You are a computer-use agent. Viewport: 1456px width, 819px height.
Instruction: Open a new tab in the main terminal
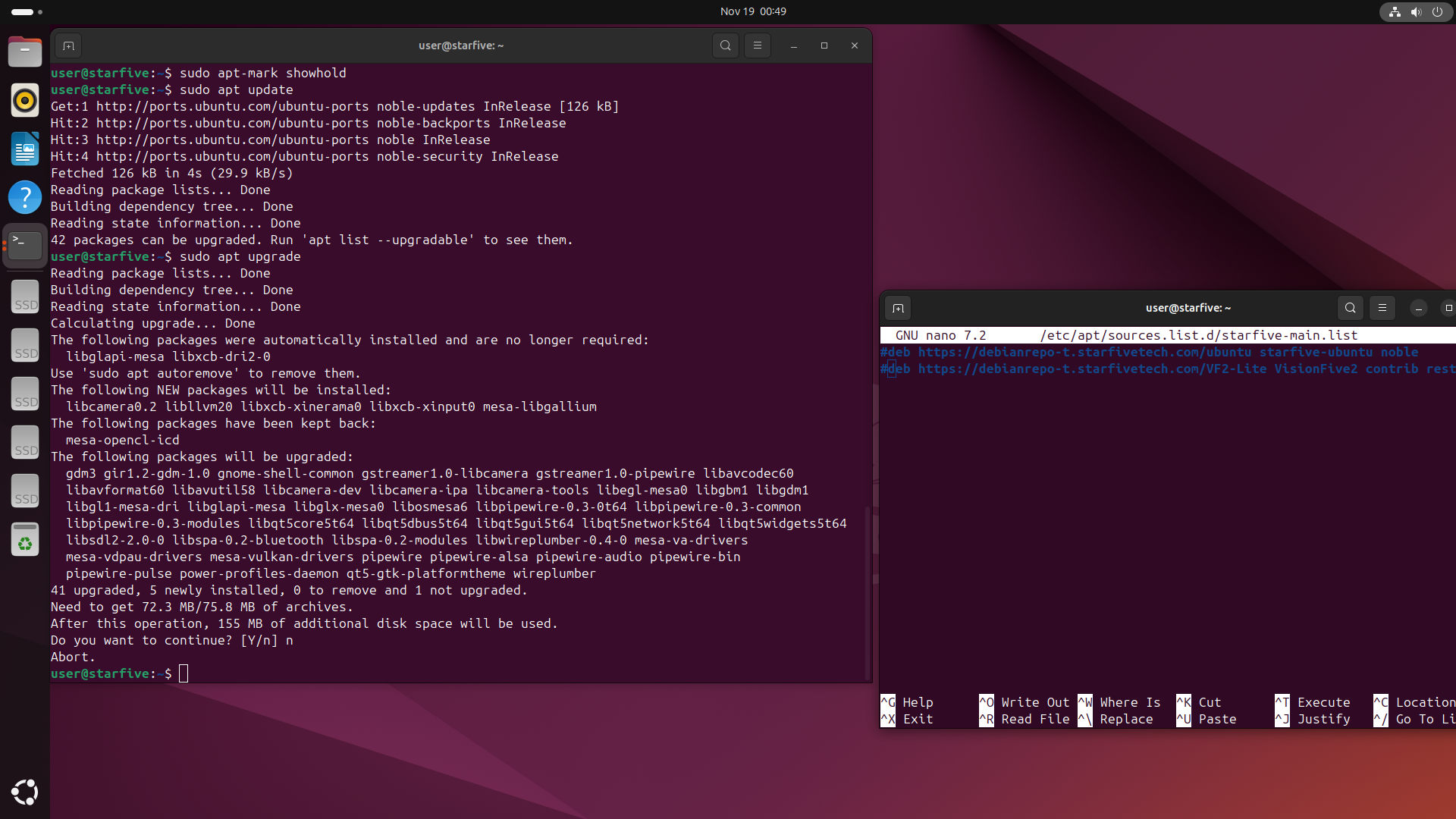tap(68, 45)
